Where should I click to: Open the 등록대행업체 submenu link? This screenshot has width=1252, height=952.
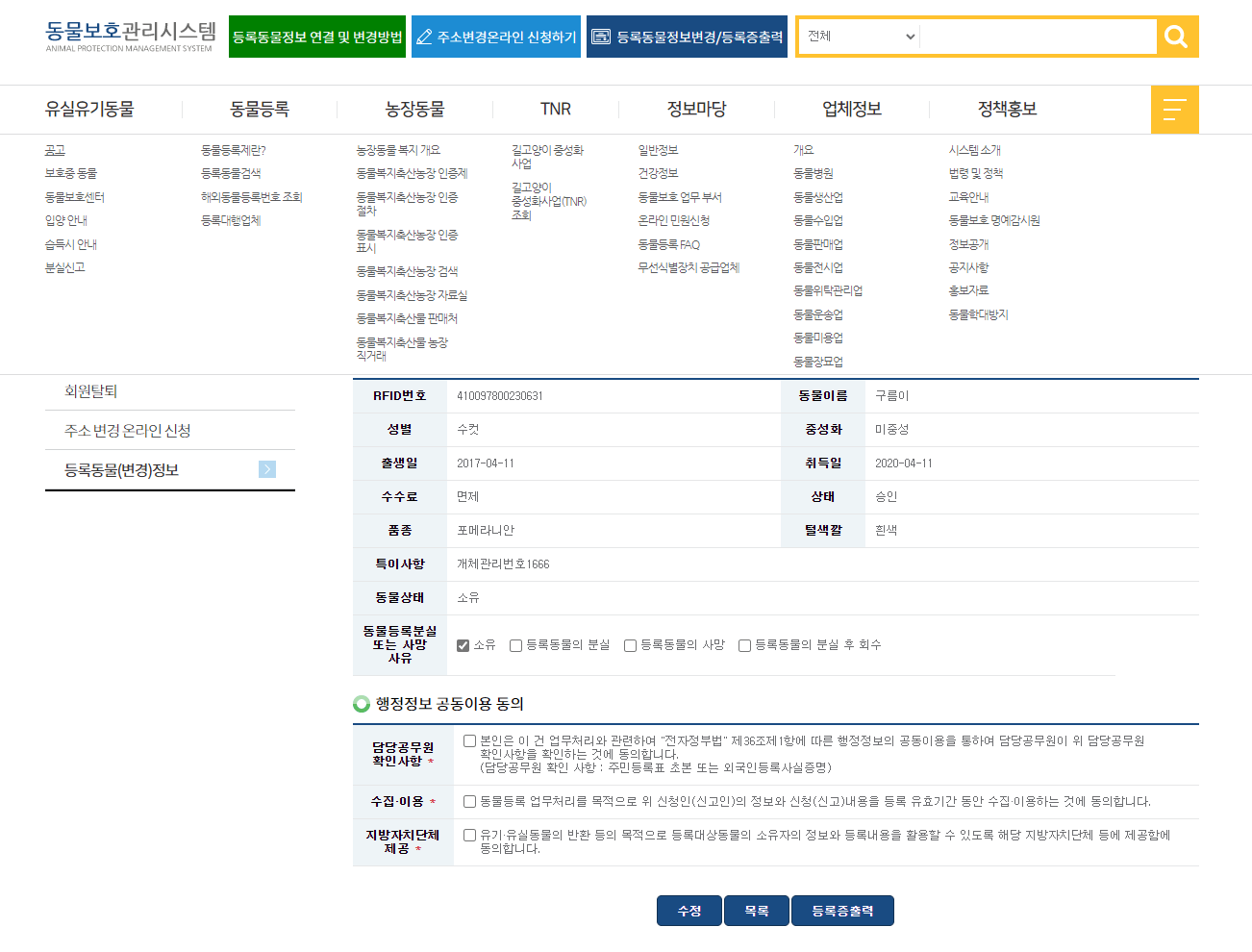click(x=231, y=220)
